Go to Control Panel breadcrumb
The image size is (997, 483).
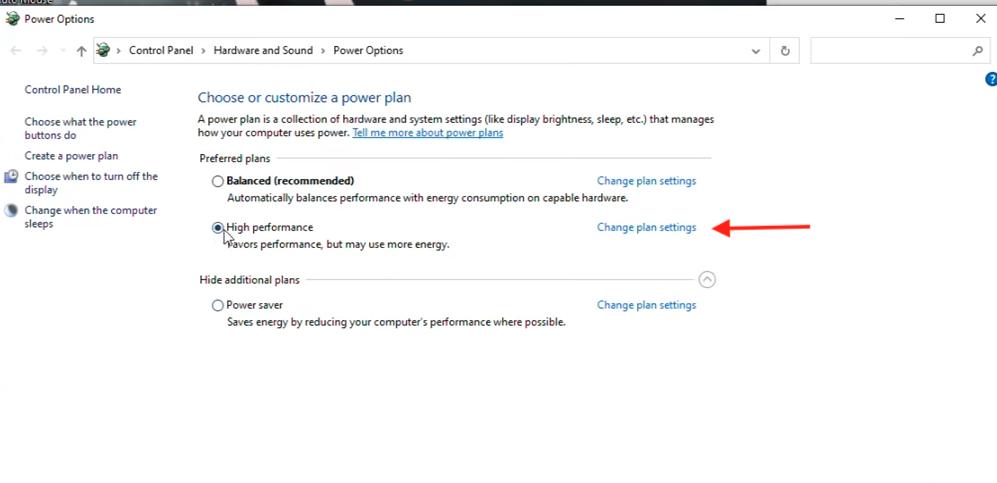[161, 51]
